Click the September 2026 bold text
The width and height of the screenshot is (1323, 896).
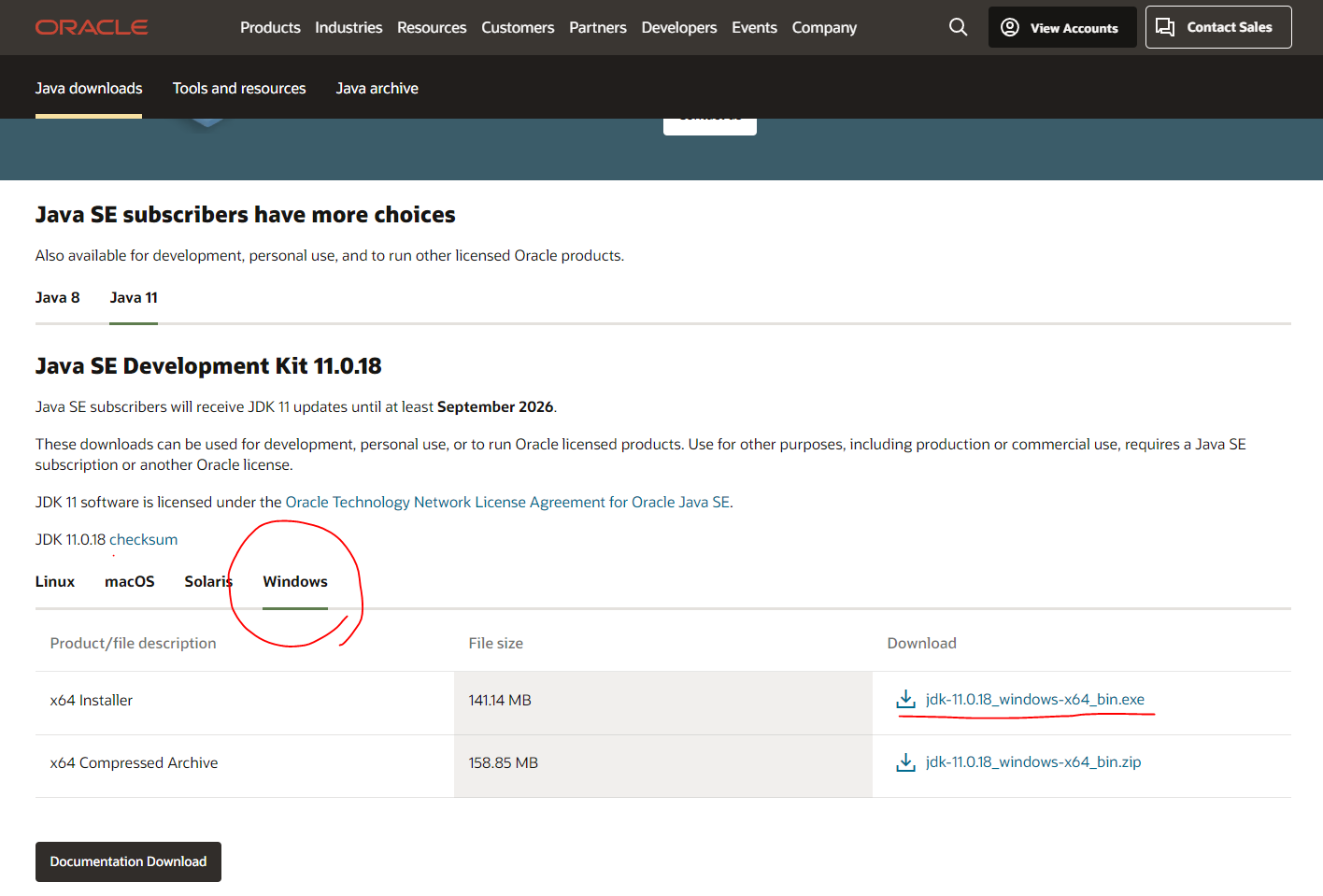(495, 406)
